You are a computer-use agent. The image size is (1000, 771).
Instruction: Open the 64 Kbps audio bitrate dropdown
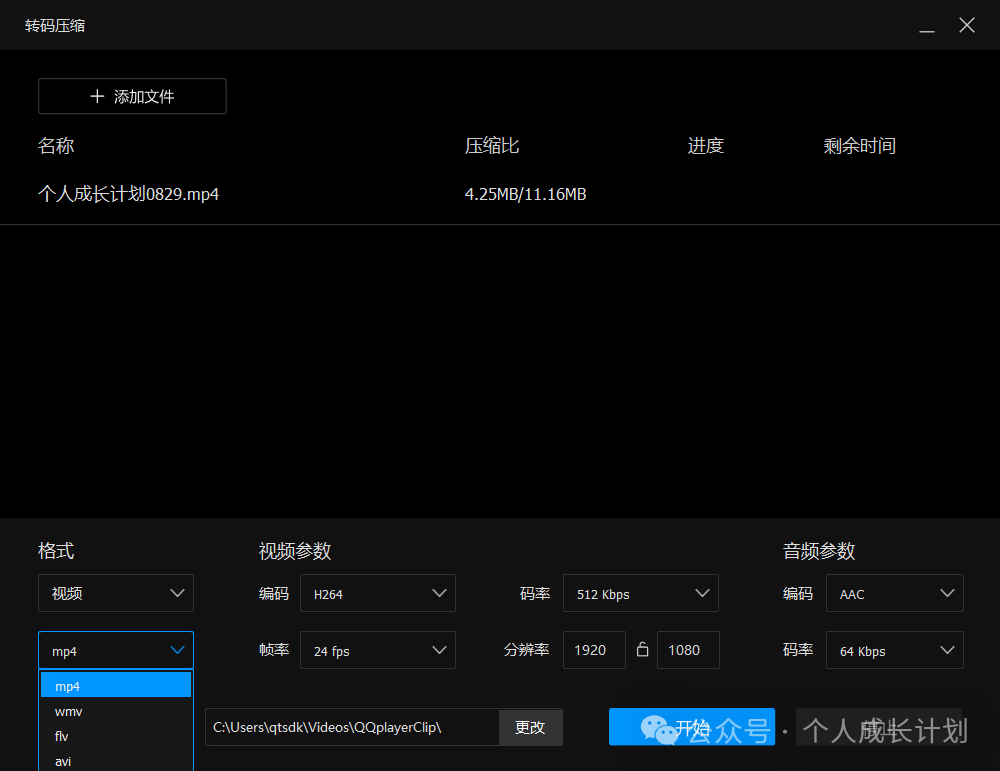click(895, 650)
